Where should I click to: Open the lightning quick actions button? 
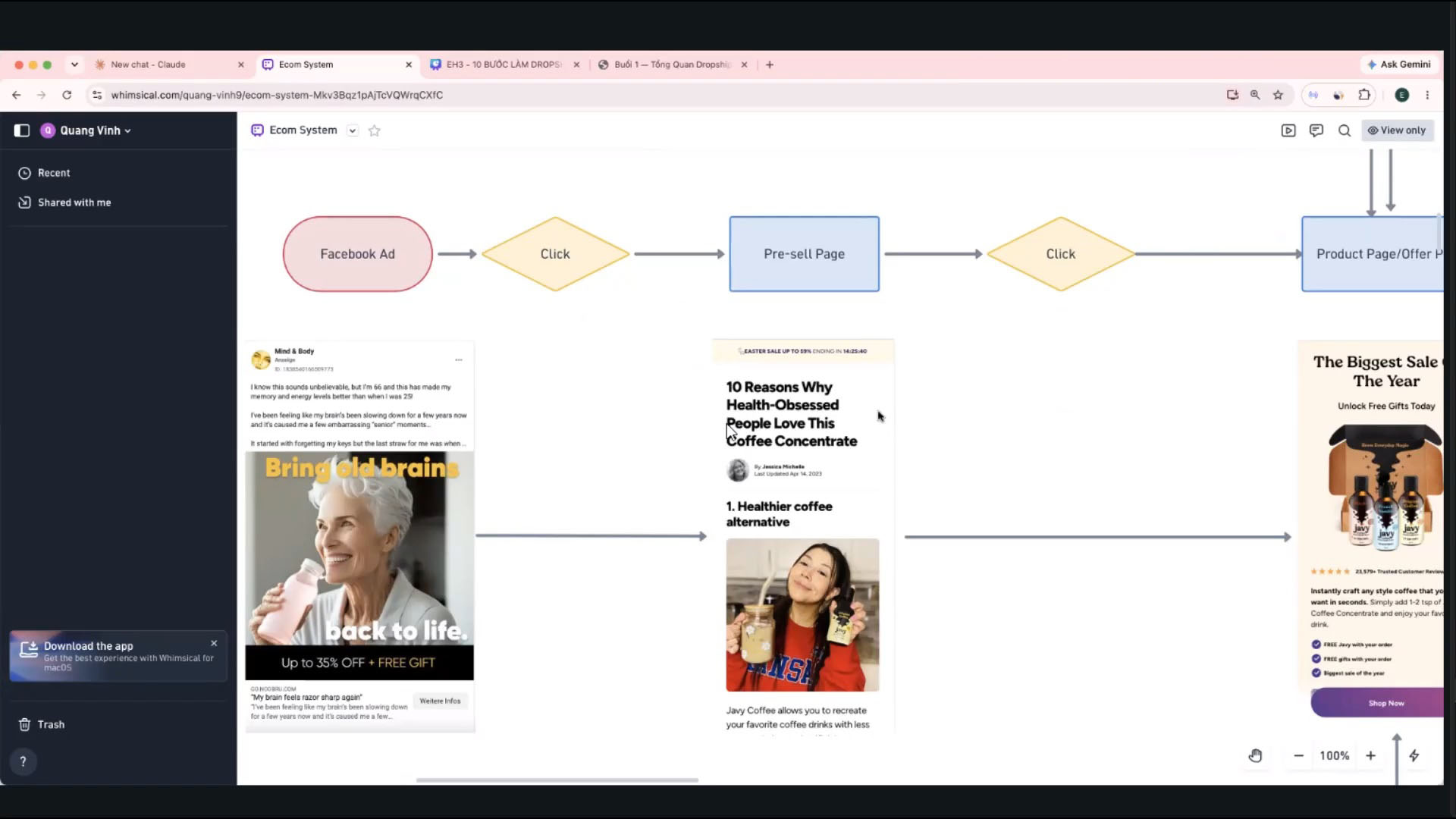1414,755
